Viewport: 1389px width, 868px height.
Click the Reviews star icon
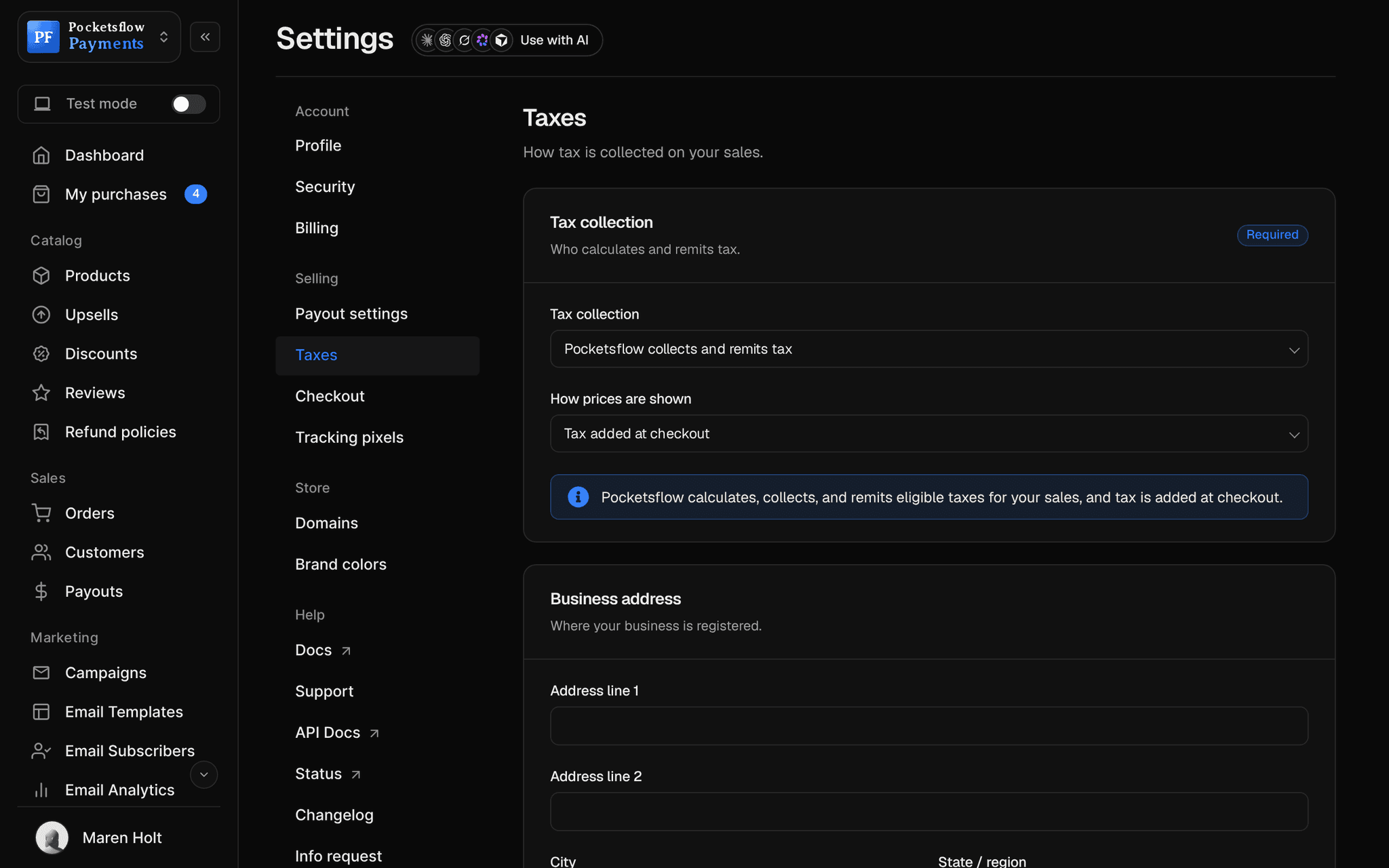click(41, 393)
